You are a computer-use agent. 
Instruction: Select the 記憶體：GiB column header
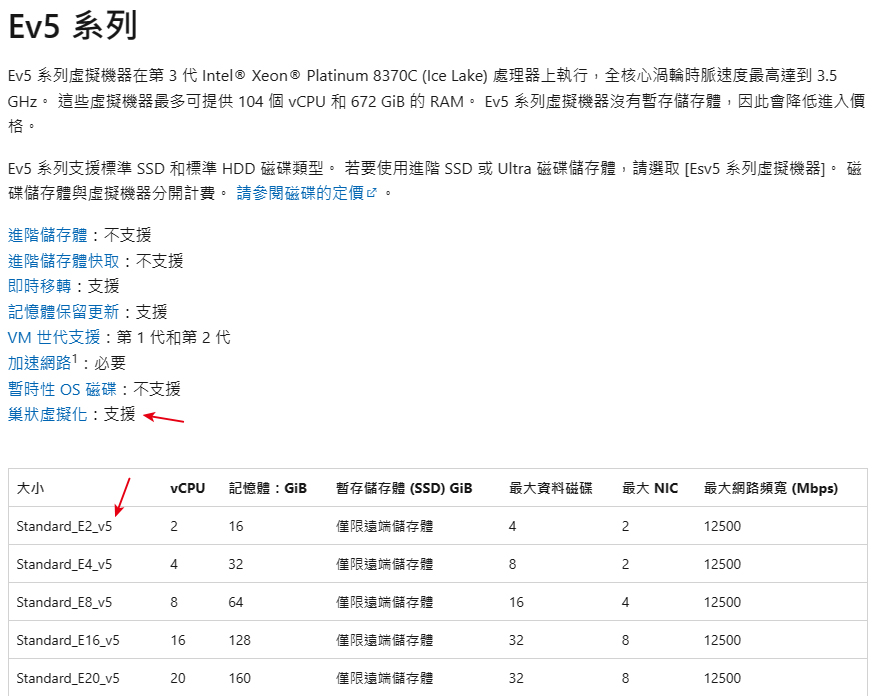click(268, 488)
